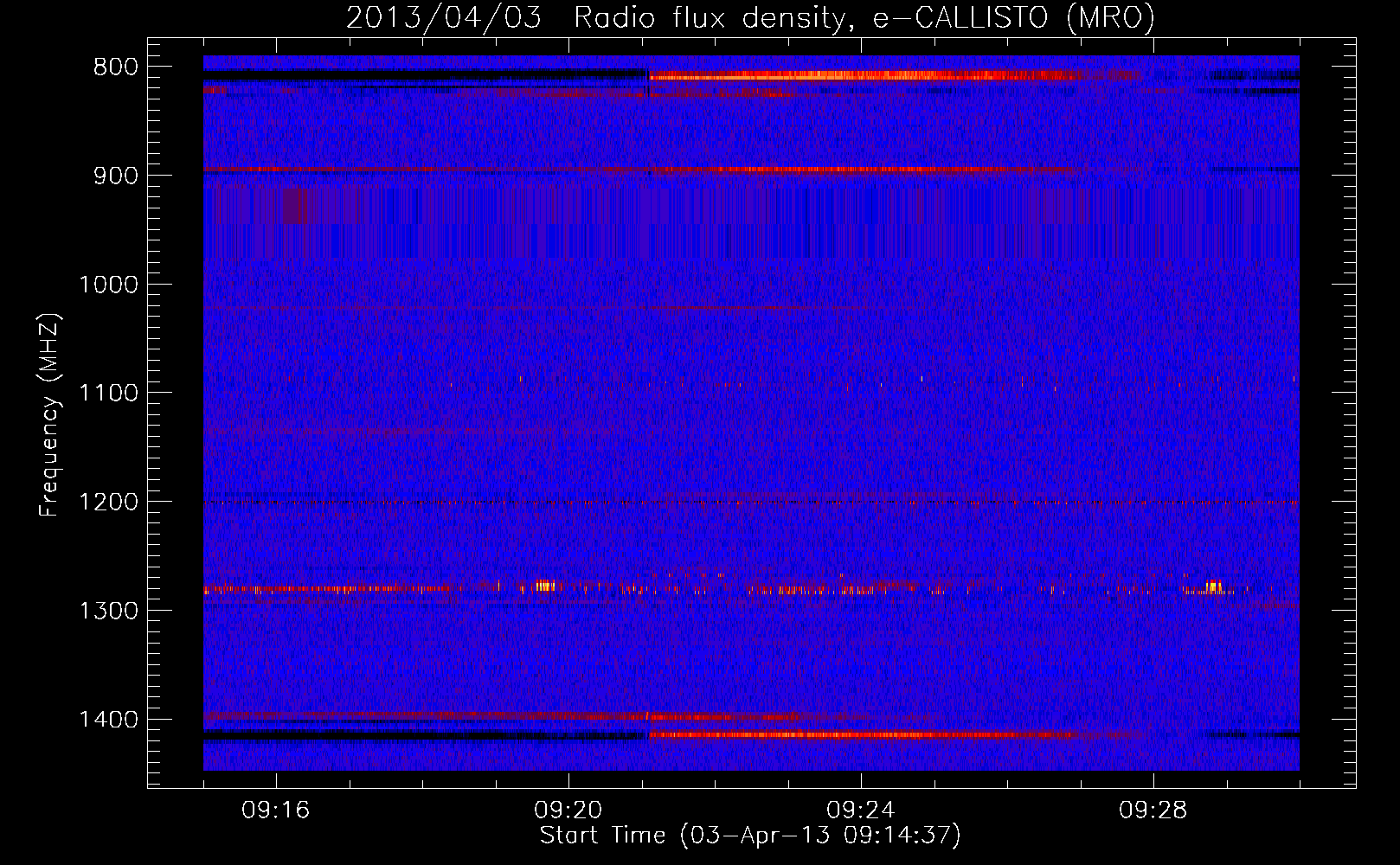1400x865 pixels.
Task: Click the 09:16 time tick label
Action: [x=276, y=811]
